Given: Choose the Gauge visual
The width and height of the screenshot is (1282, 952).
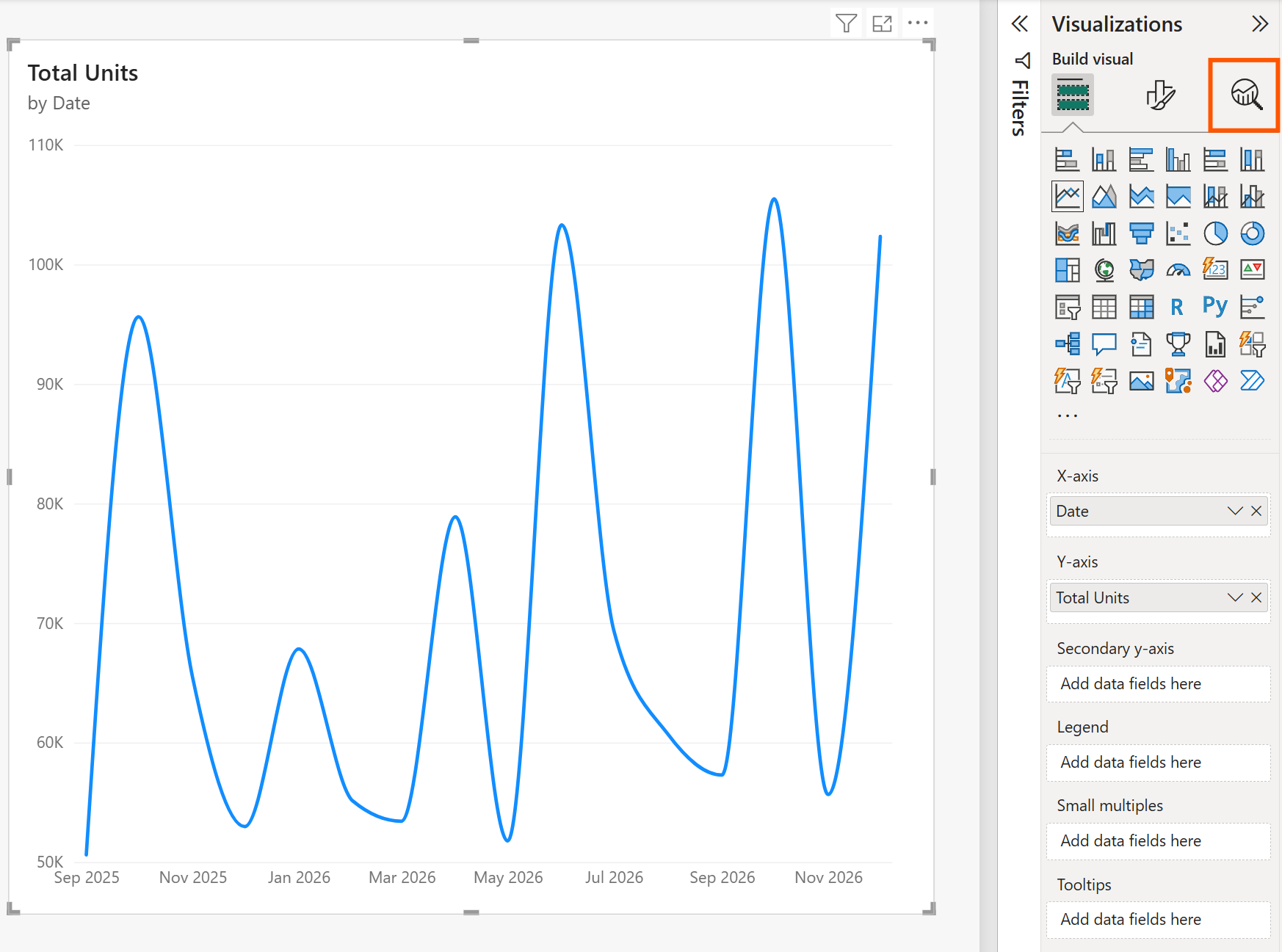Looking at the screenshot, I should pos(1178,269).
